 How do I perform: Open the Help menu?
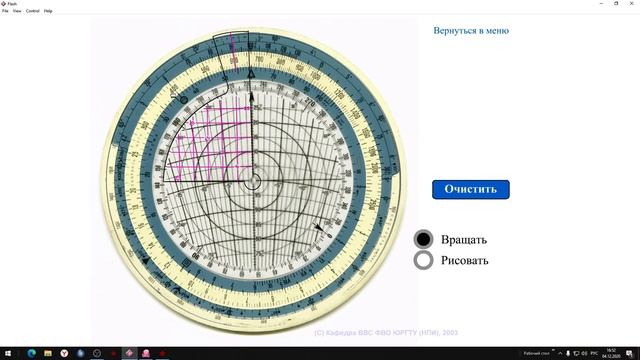(x=48, y=11)
